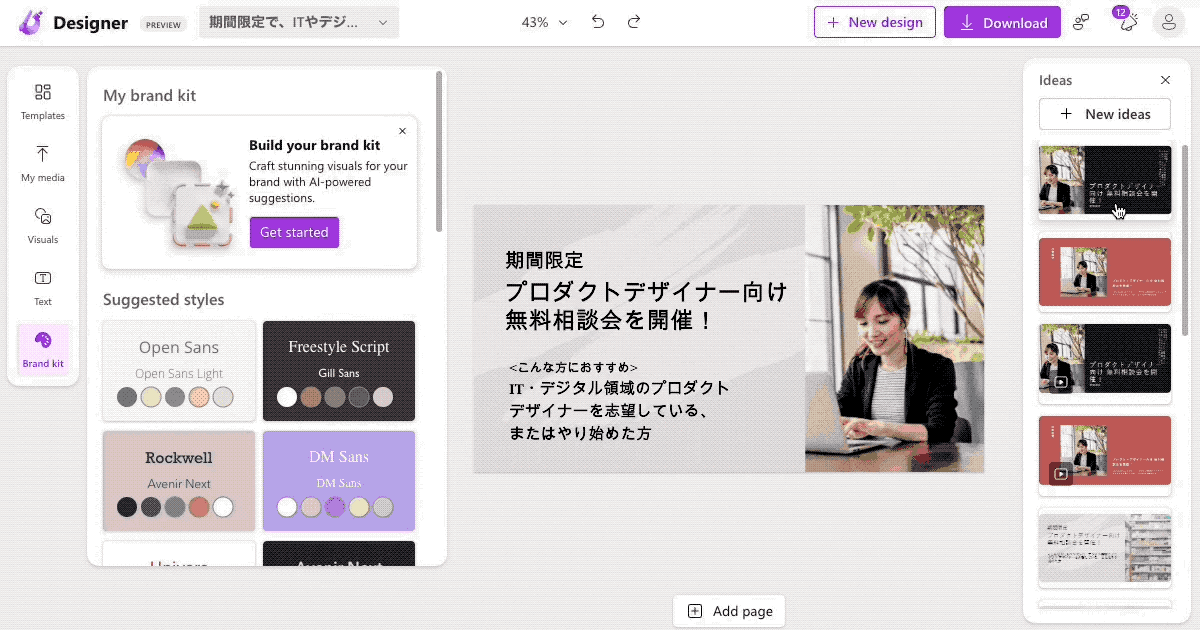The width and height of the screenshot is (1200, 630).
Task: Click the first idea thumbnail
Action: (x=1104, y=180)
